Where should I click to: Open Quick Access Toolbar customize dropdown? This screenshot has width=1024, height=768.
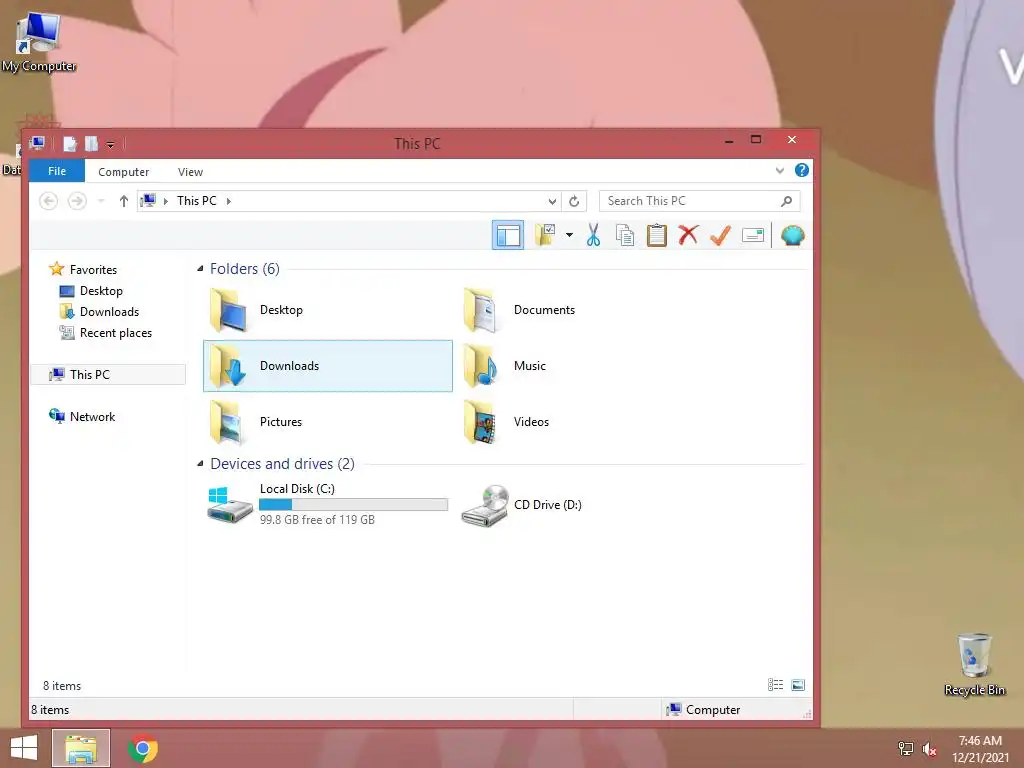coord(110,144)
